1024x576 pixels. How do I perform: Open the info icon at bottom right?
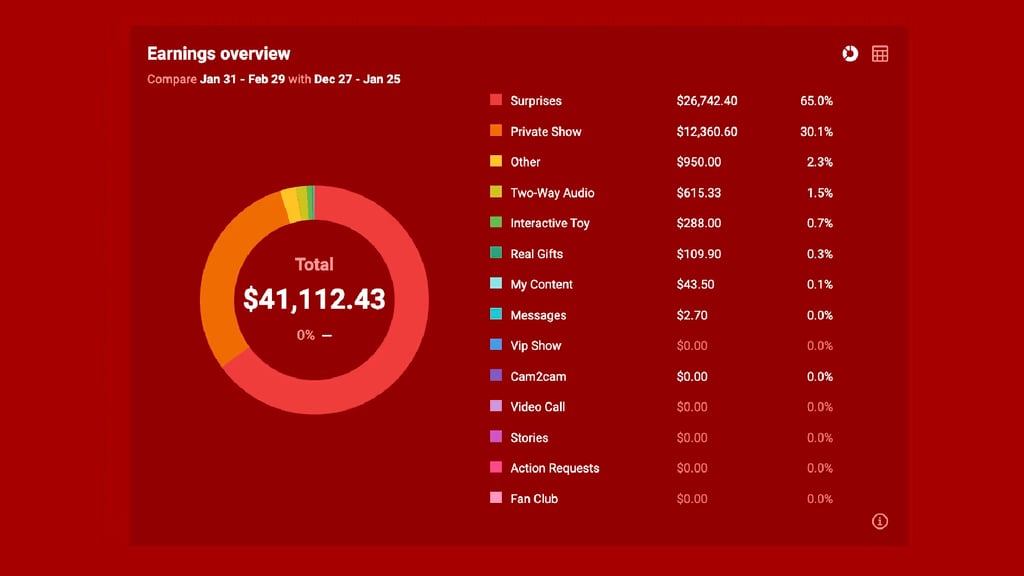880,521
